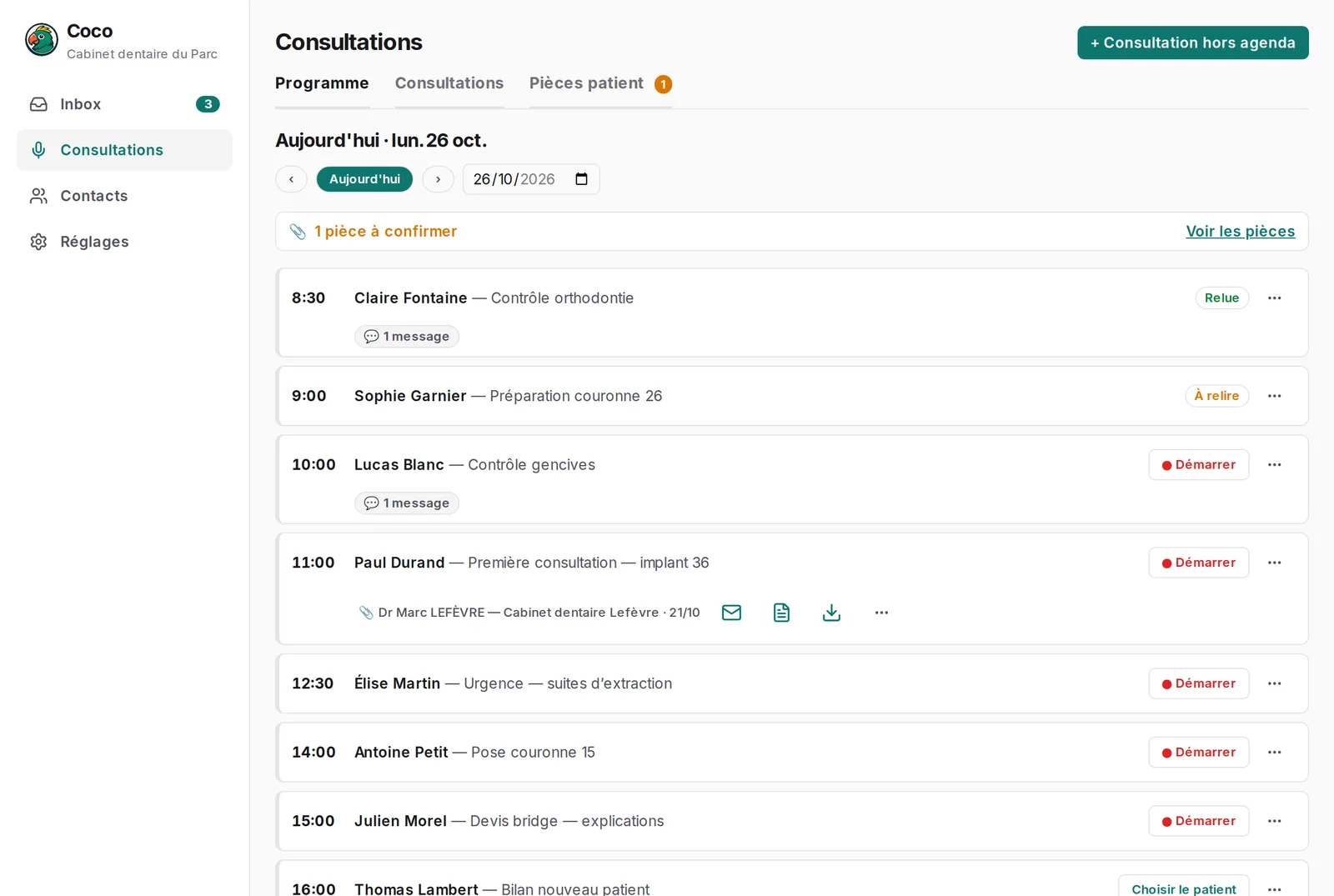Select Consultations in the sidebar
This screenshot has width=1334, height=896.
pyautogui.click(x=124, y=150)
